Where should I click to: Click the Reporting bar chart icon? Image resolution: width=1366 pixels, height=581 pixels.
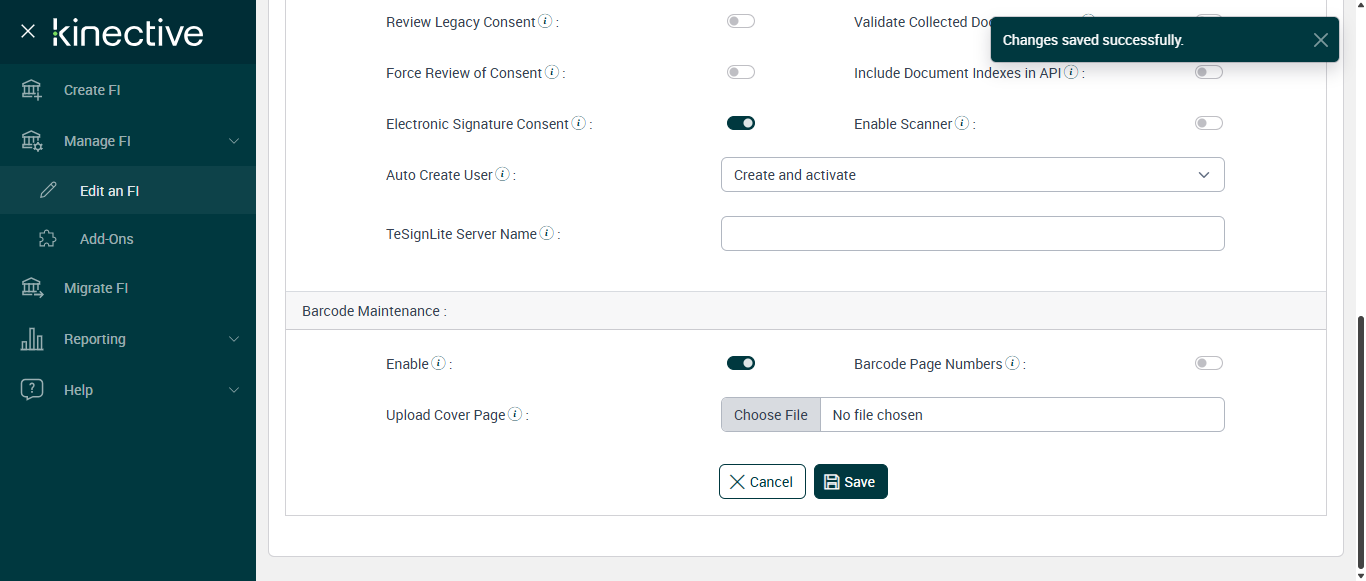click(32, 339)
